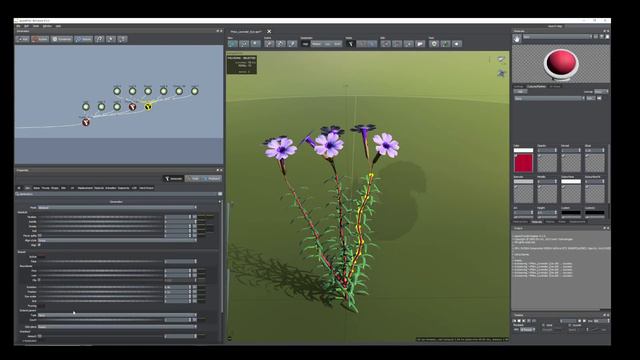Click the first Scene group icon in viewport toolbar
The image size is (640, 360).
pyautogui.click(x=269, y=44)
